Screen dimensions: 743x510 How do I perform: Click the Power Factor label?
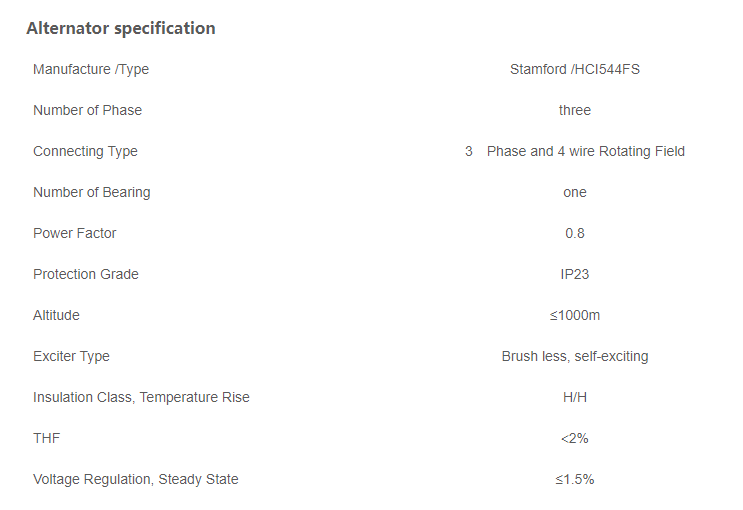[74, 233]
